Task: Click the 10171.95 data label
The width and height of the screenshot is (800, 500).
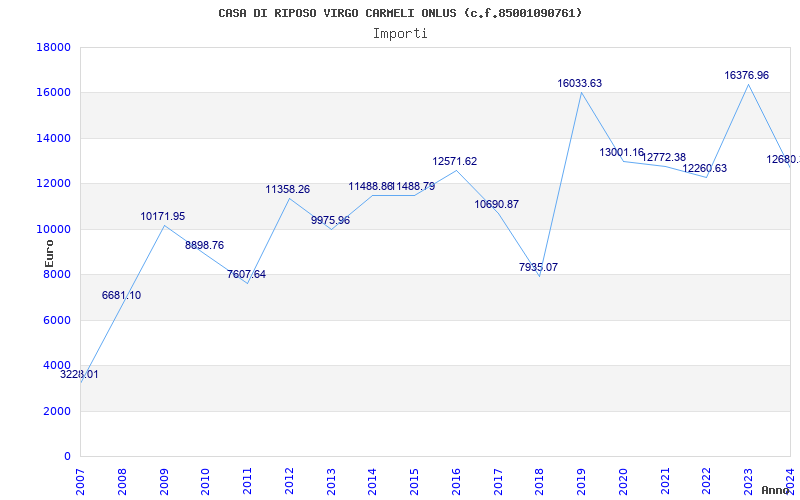Action: point(163,216)
